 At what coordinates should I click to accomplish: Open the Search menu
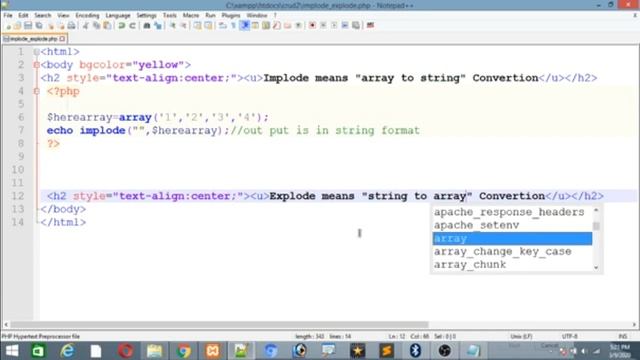click(42, 16)
